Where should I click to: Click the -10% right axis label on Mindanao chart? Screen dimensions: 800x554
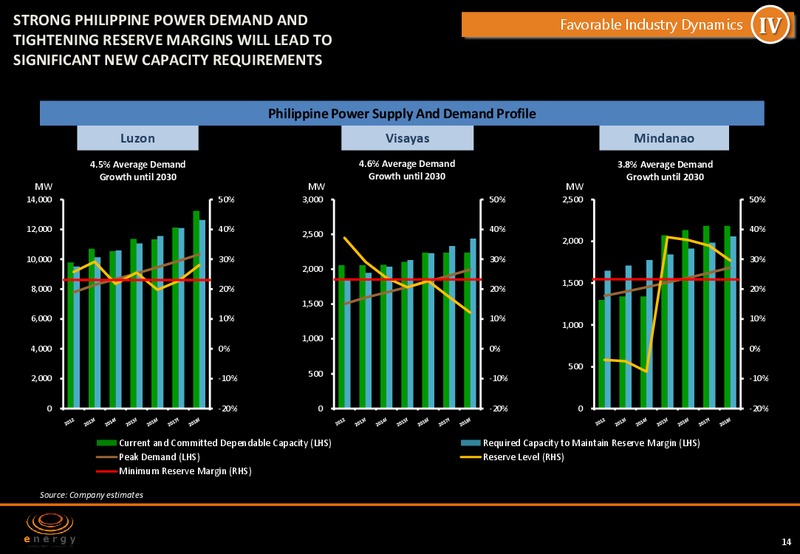pyautogui.click(x=758, y=379)
